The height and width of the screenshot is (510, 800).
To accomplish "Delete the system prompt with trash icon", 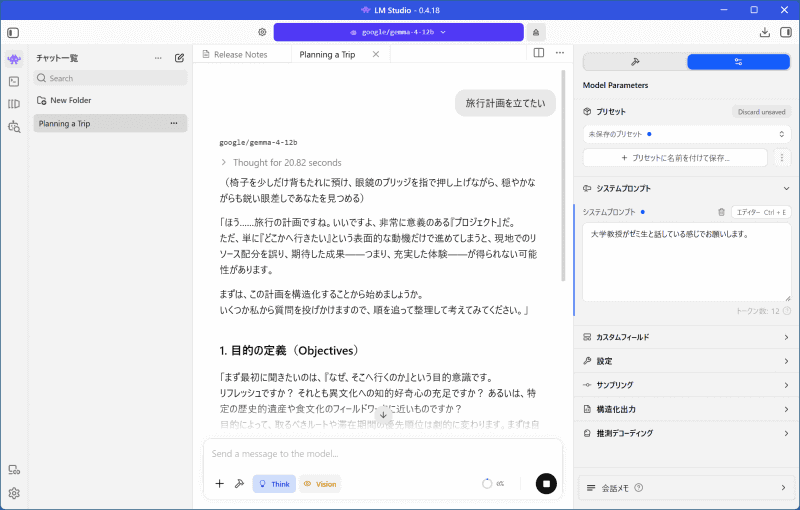I will click(721, 212).
